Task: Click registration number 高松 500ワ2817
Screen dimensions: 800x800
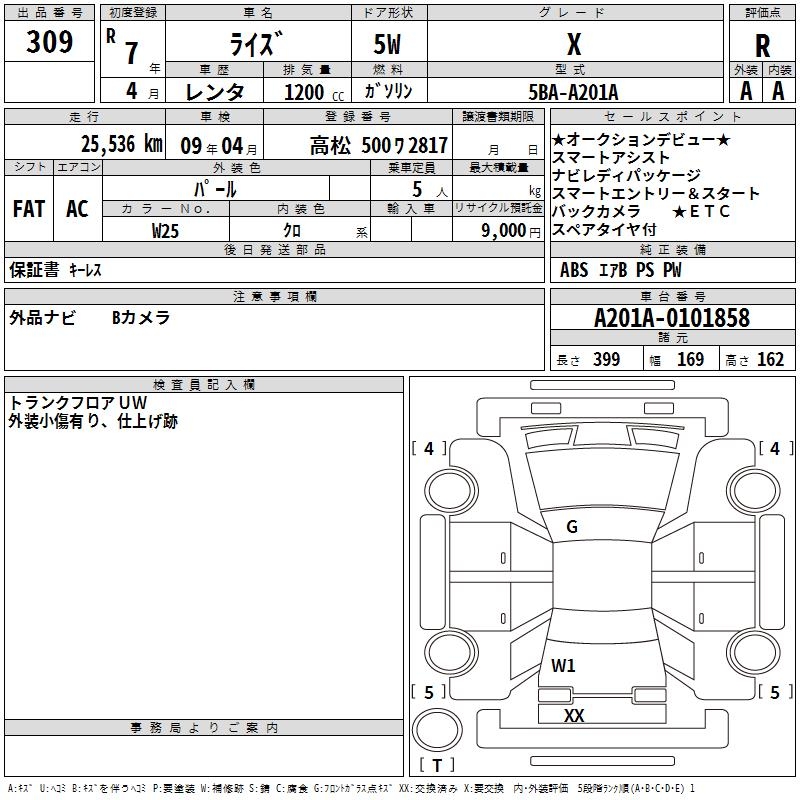Action: (379, 146)
